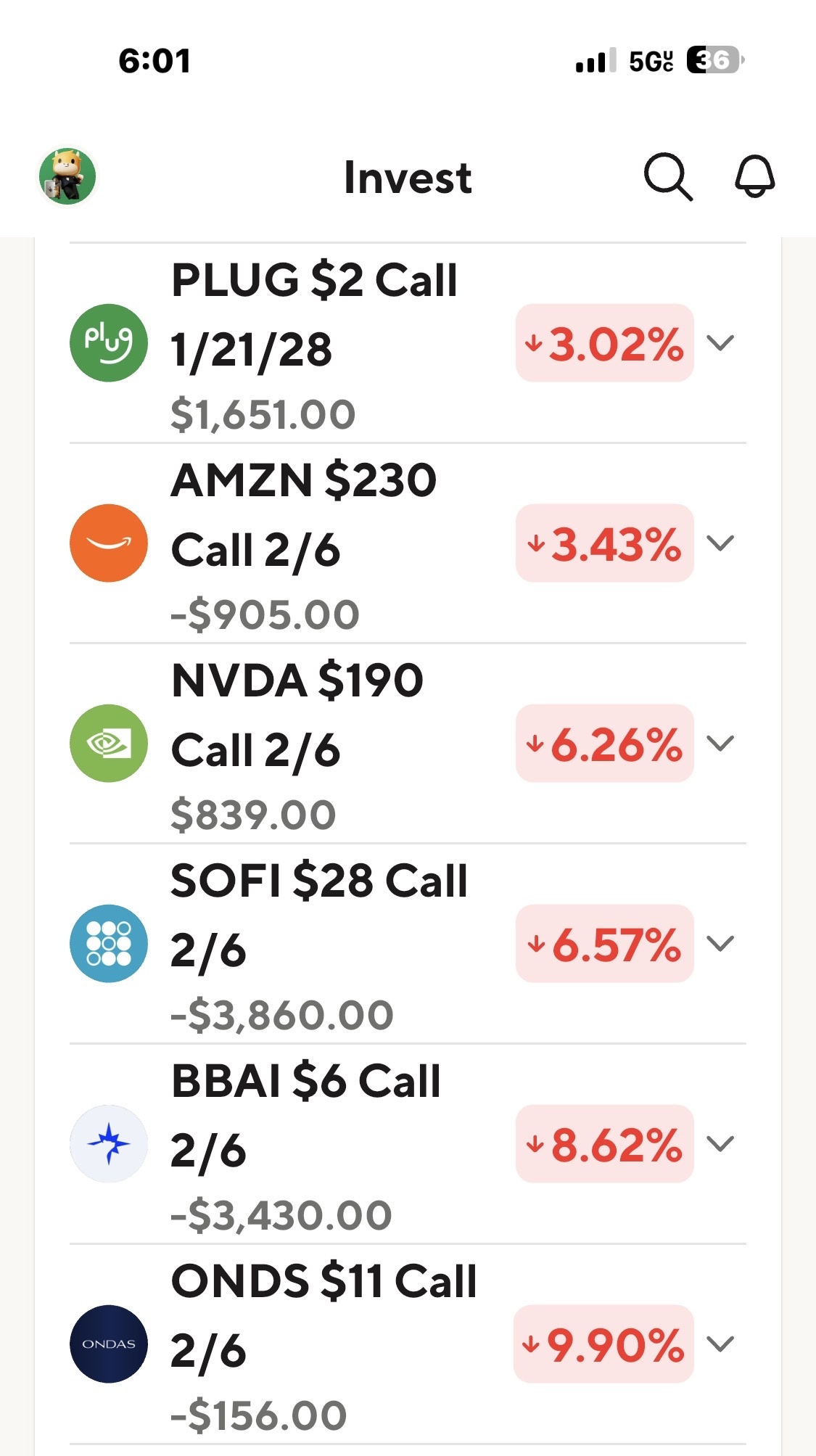Expand the PLUG $2 Call row chevron
The width and height of the screenshot is (816, 1456).
click(720, 342)
